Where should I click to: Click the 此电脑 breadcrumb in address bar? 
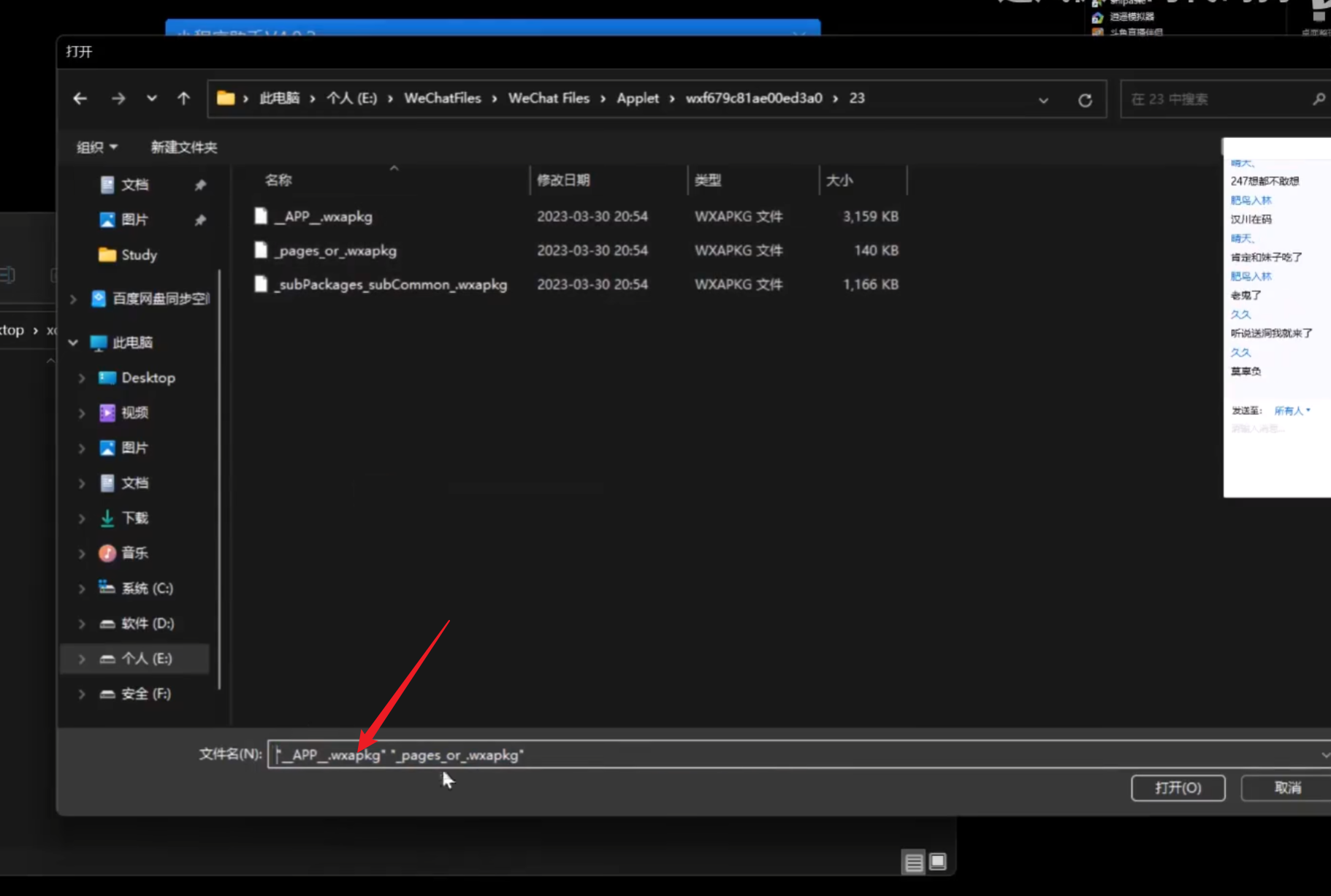pos(280,99)
